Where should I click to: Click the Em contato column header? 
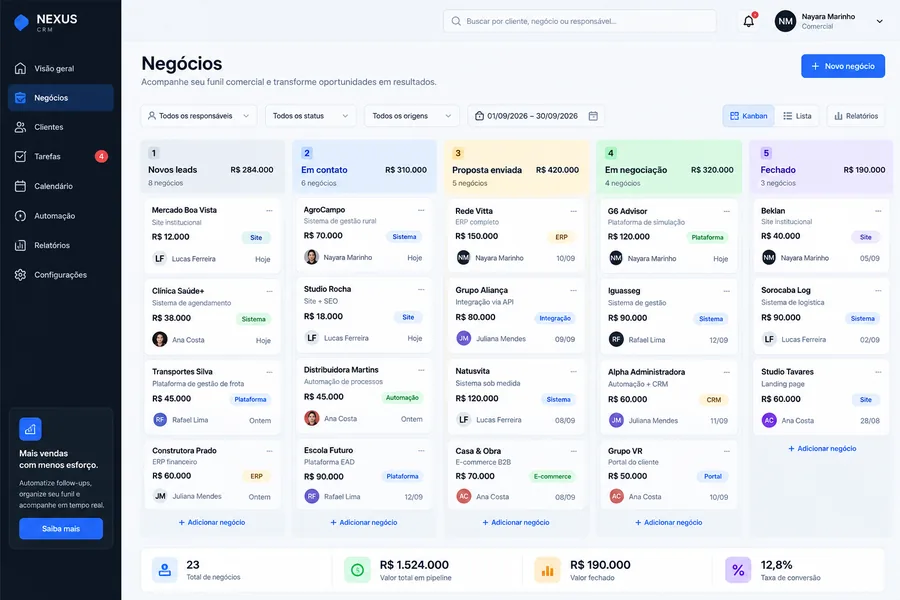click(364, 167)
